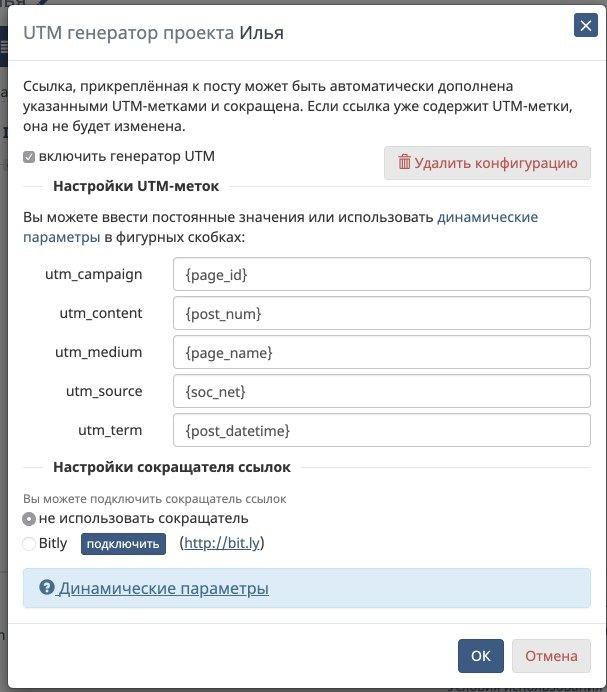Confirm with the OK button

(x=481, y=656)
